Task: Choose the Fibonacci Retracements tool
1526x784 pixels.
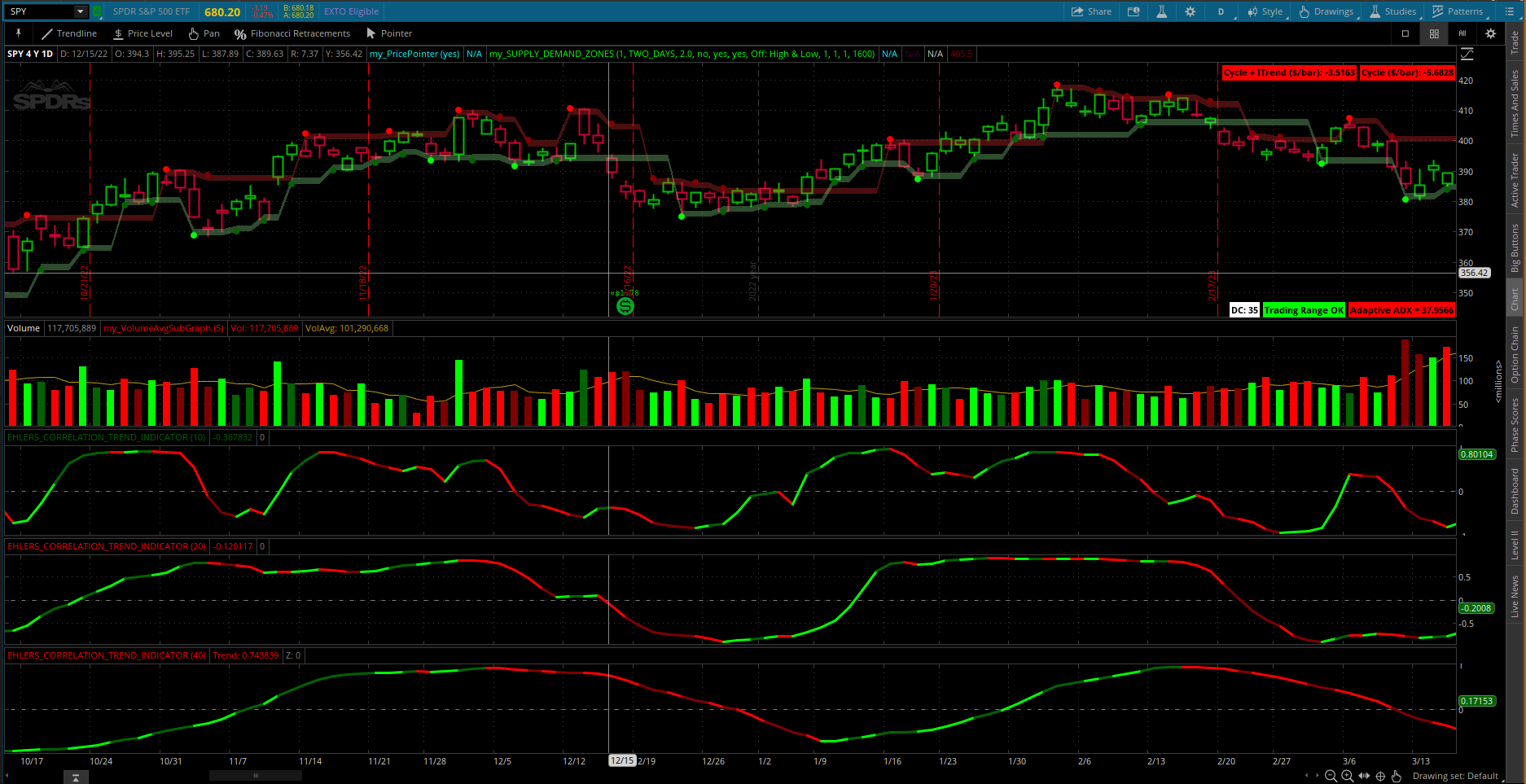Action: (x=292, y=33)
